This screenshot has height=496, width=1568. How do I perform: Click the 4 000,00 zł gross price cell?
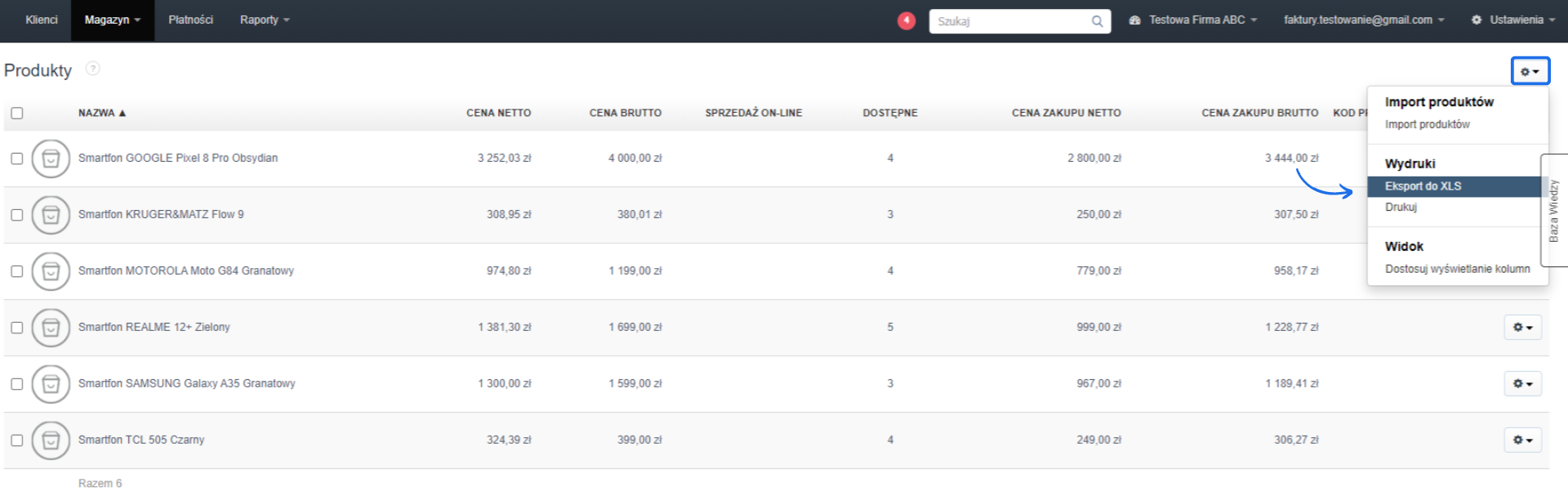click(635, 158)
